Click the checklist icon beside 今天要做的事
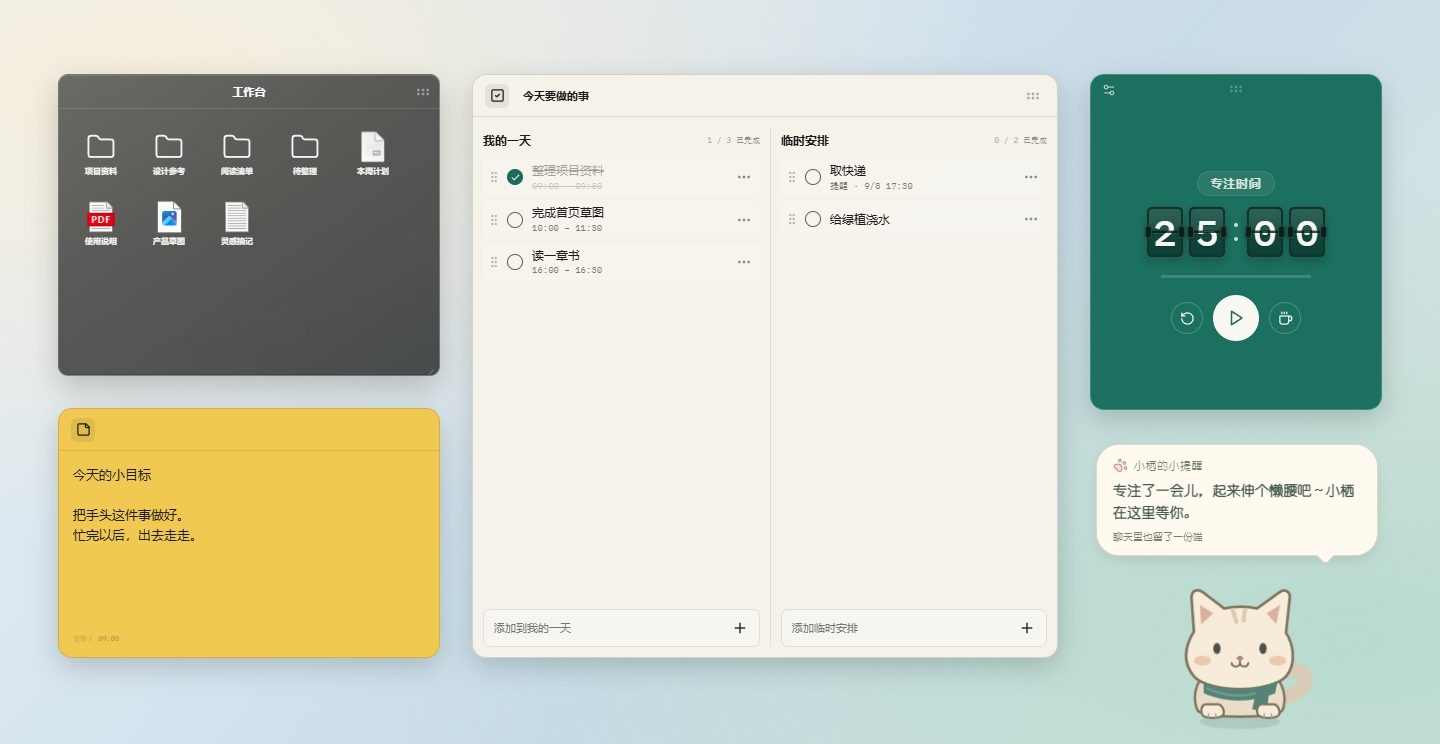Screen dimensions: 1440x744 pyautogui.click(x=497, y=96)
